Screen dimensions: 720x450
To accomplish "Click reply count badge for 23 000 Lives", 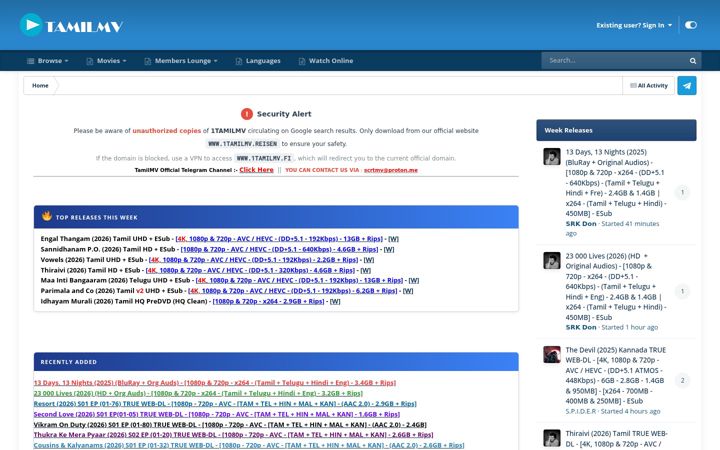I will point(682,291).
